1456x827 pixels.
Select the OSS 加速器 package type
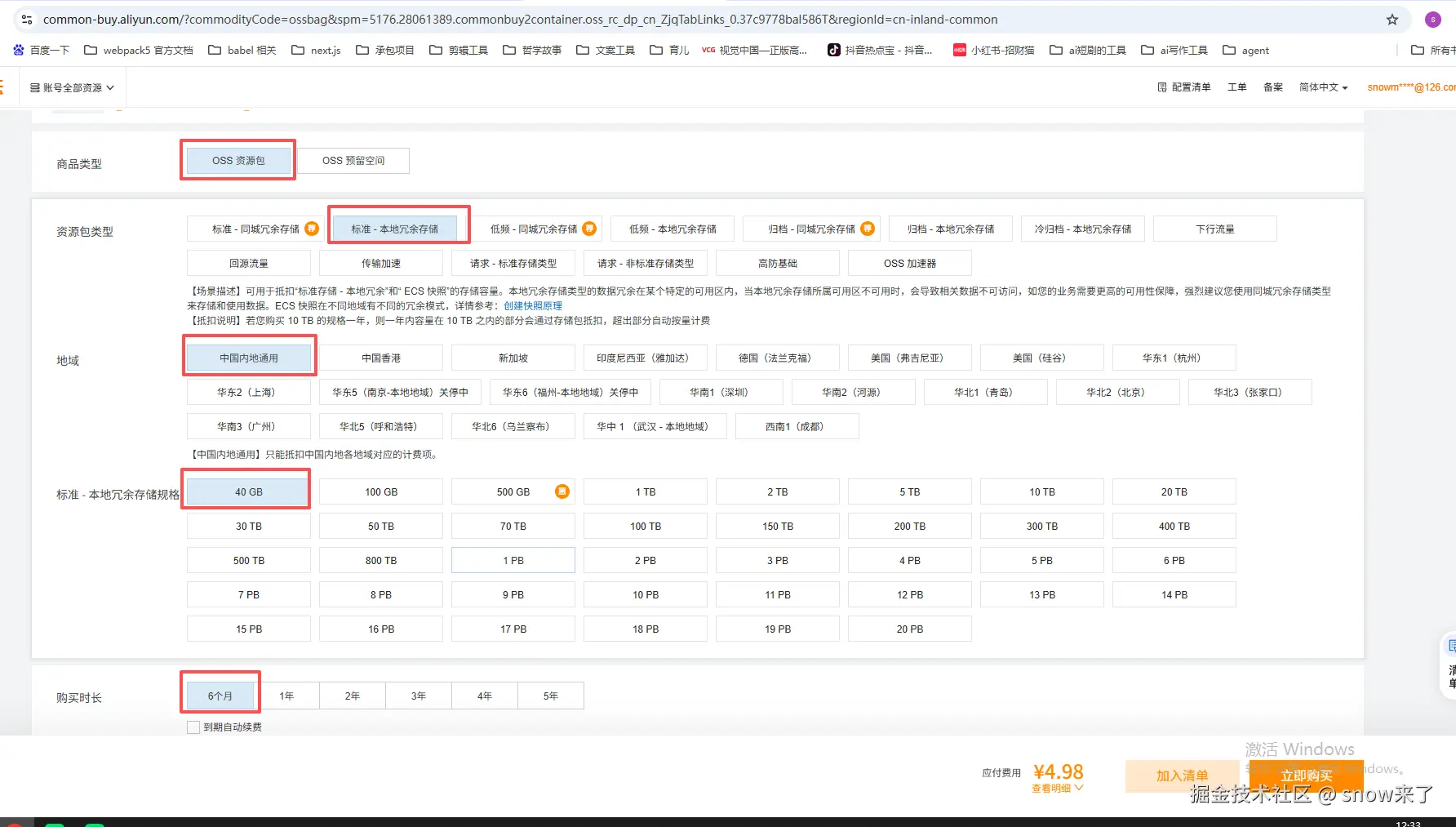(910, 264)
